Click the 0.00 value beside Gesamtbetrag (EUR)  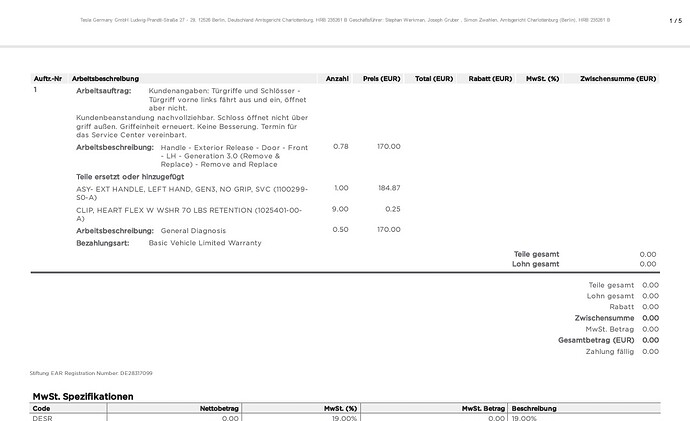(x=650, y=340)
